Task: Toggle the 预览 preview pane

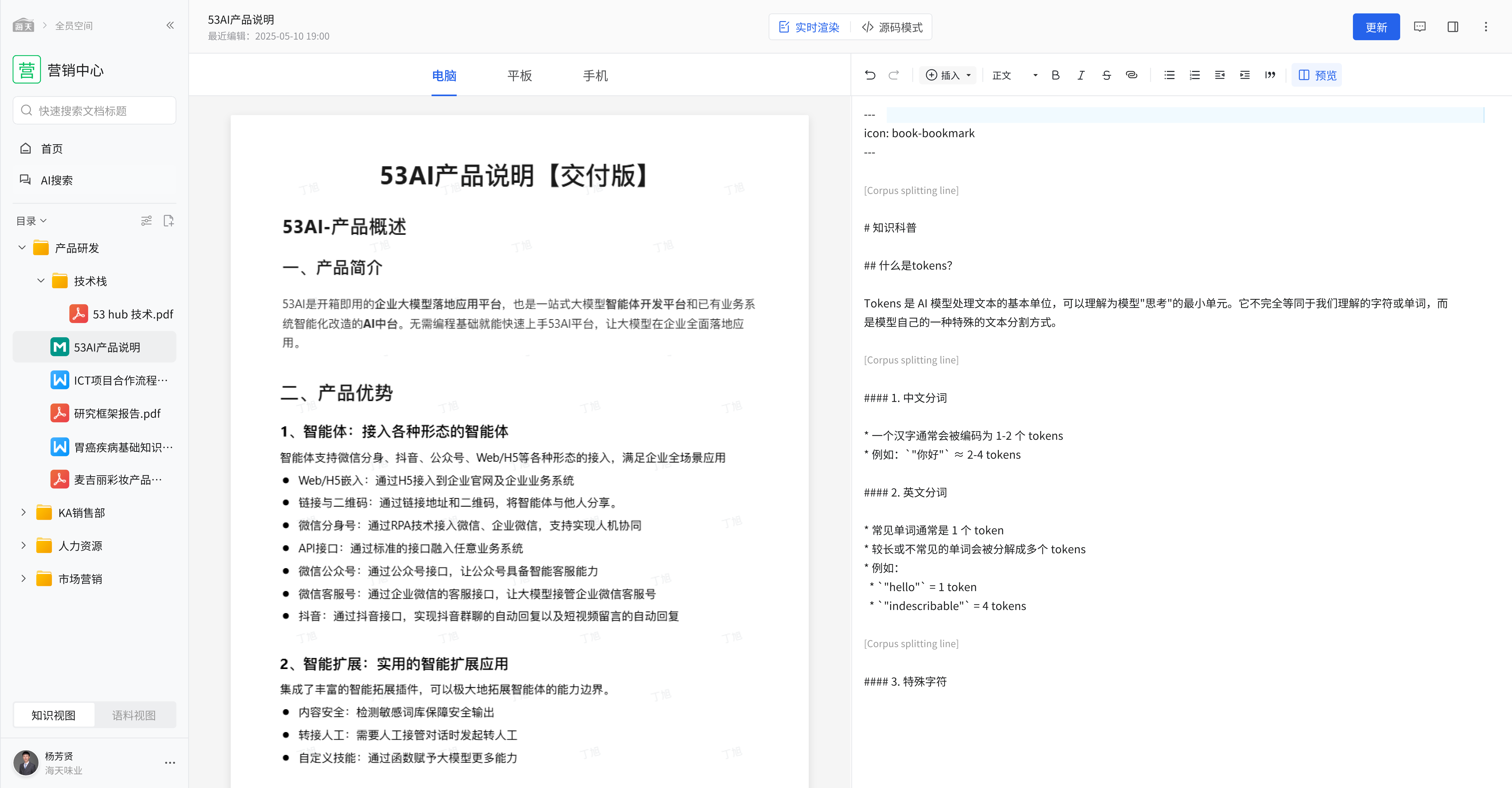Action: (1316, 75)
